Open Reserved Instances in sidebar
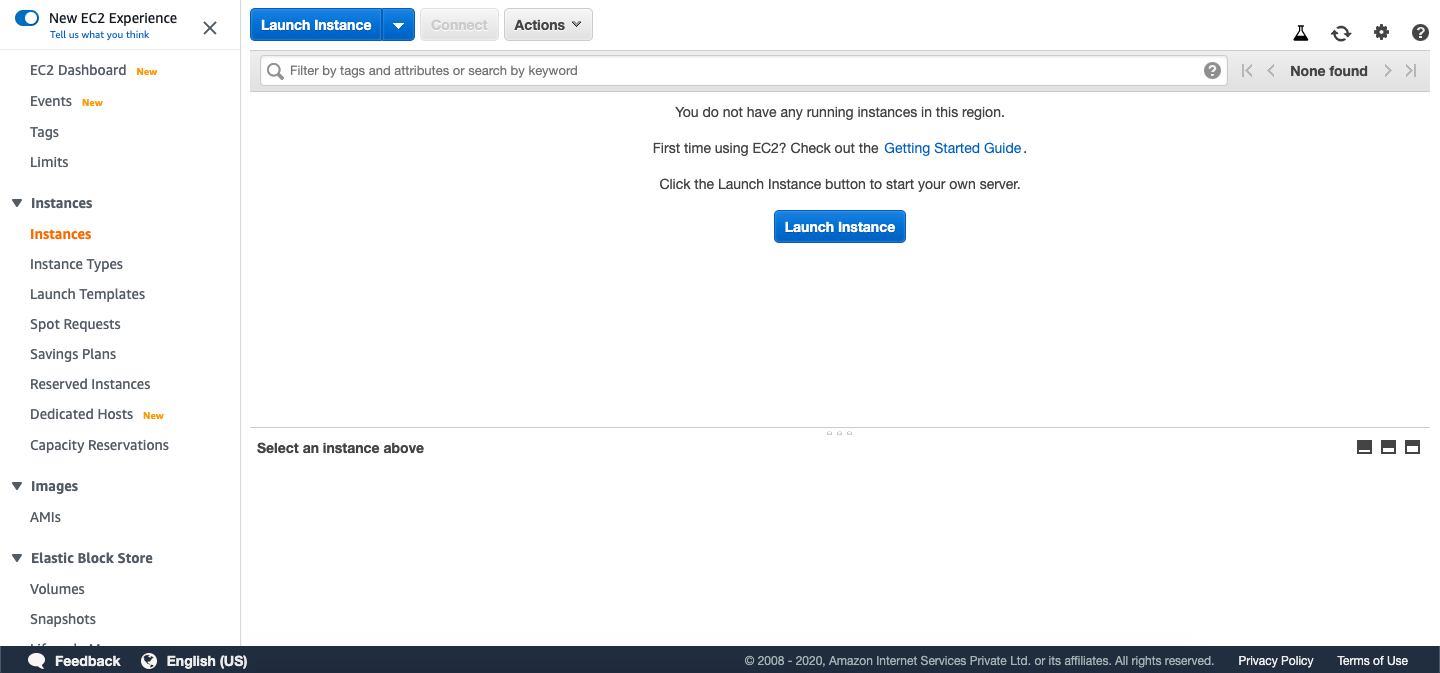This screenshot has height=673, width=1440. (x=90, y=384)
